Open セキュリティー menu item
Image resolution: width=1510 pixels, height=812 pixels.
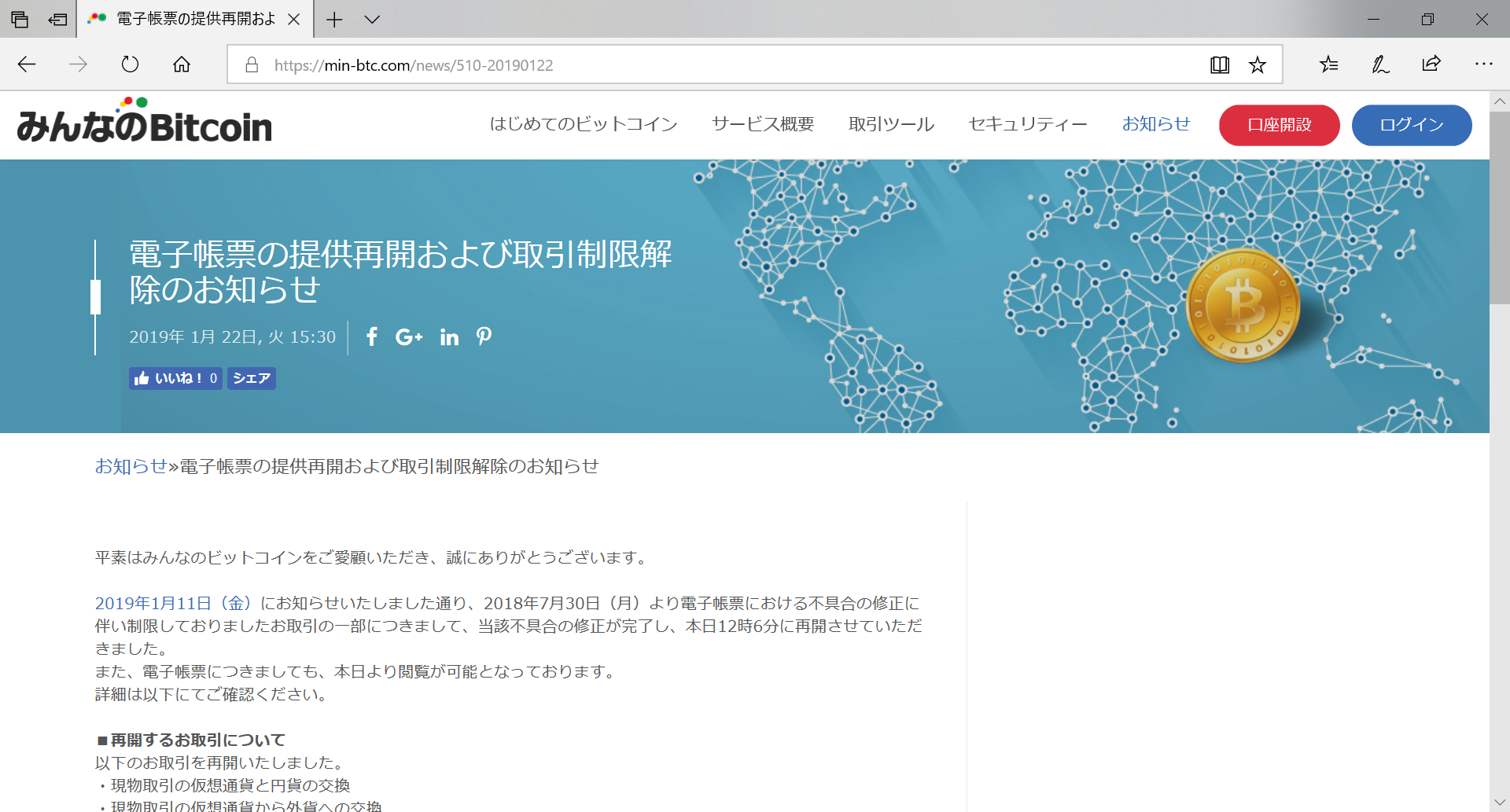1027,124
